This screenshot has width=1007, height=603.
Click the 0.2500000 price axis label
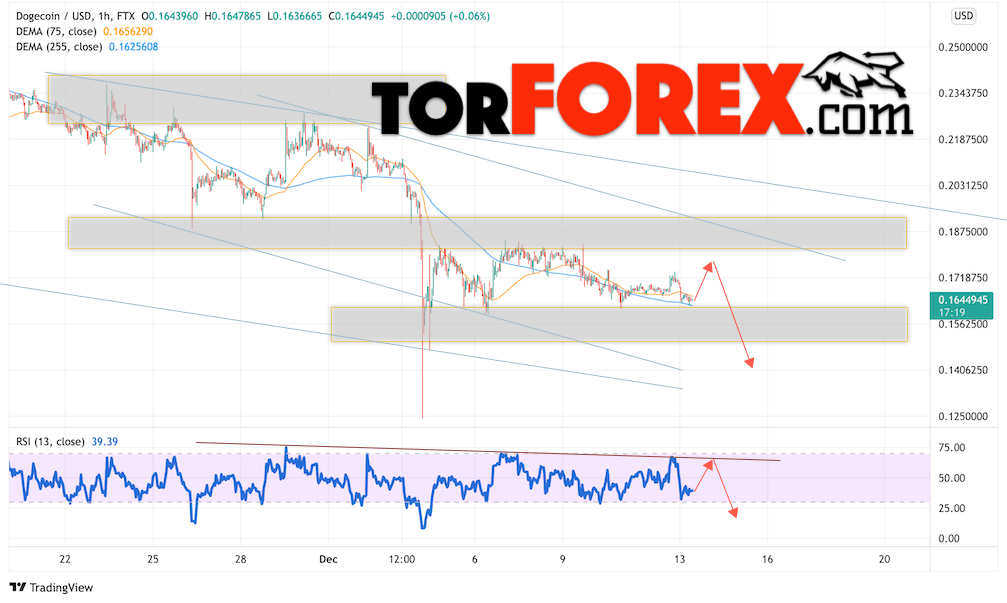963,47
